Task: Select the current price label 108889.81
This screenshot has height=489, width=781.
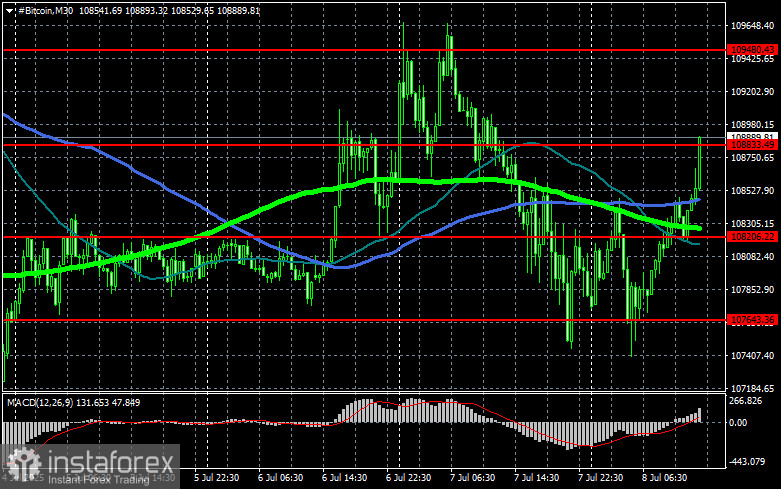Action: pos(752,136)
